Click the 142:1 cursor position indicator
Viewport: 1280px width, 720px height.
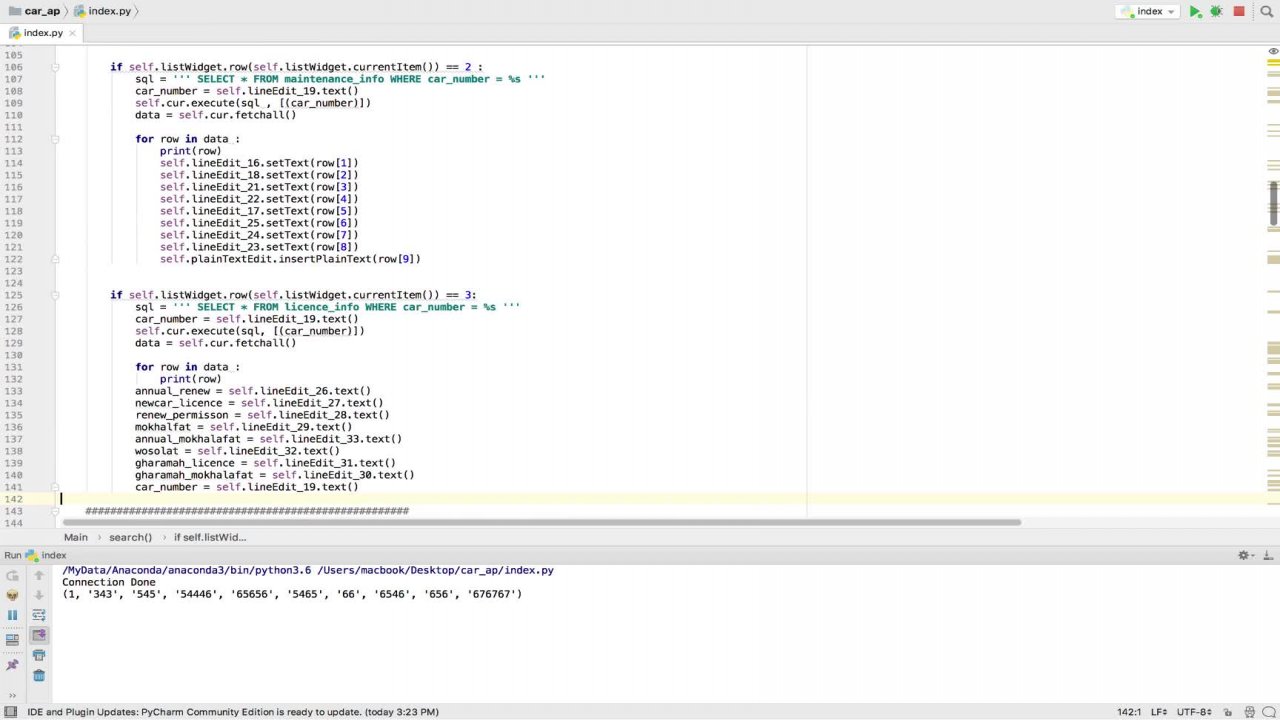[x=1129, y=712]
